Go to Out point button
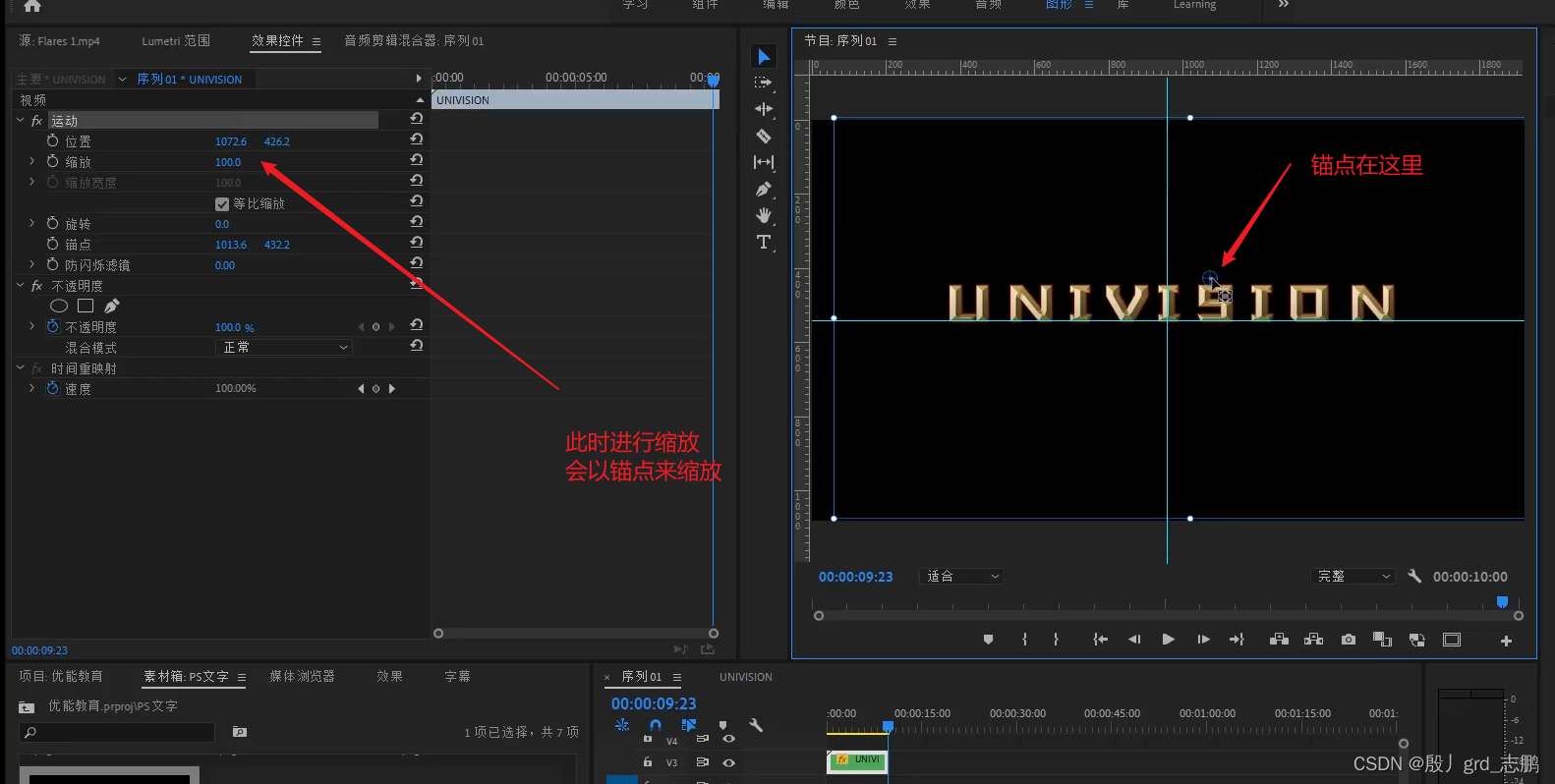This screenshot has width=1555, height=784. point(1237,640)
